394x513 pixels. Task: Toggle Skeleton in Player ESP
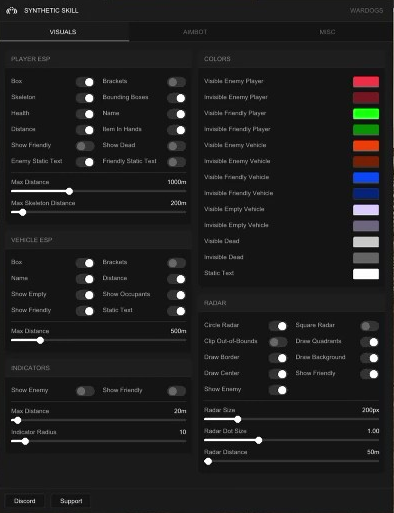pos(85,98)
